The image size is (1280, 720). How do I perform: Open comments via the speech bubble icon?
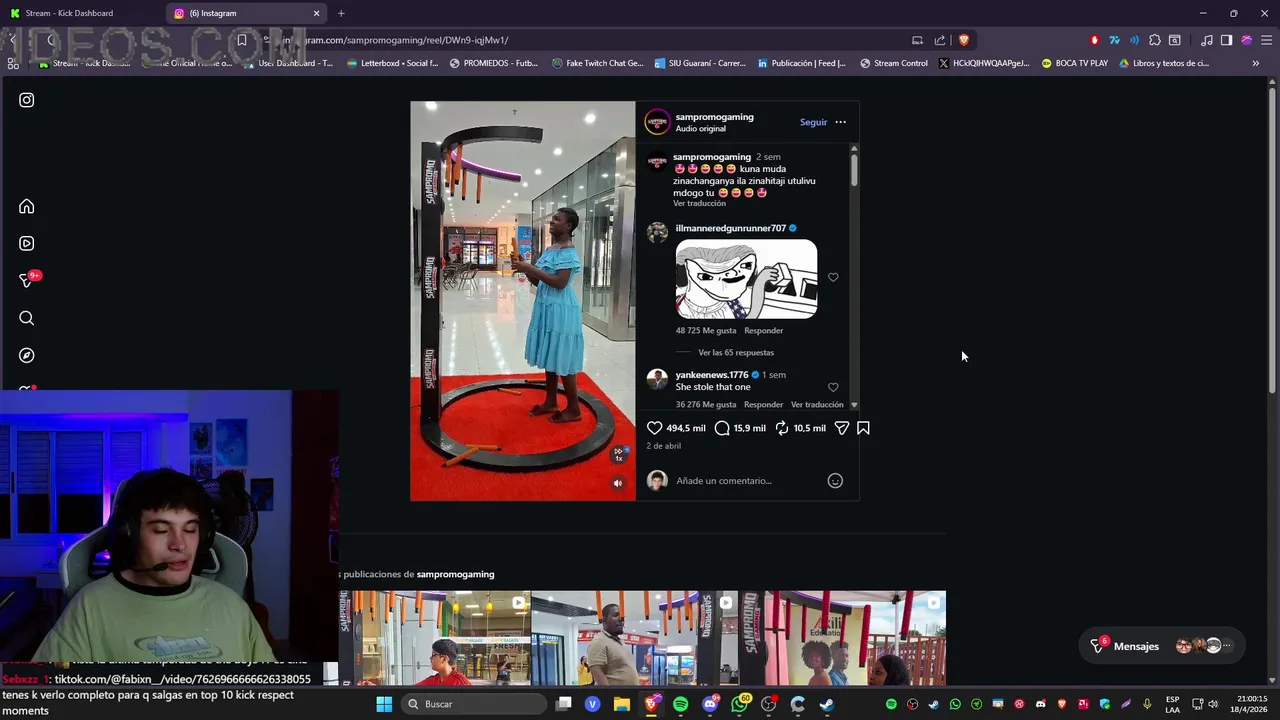click(x=722, y=428)
